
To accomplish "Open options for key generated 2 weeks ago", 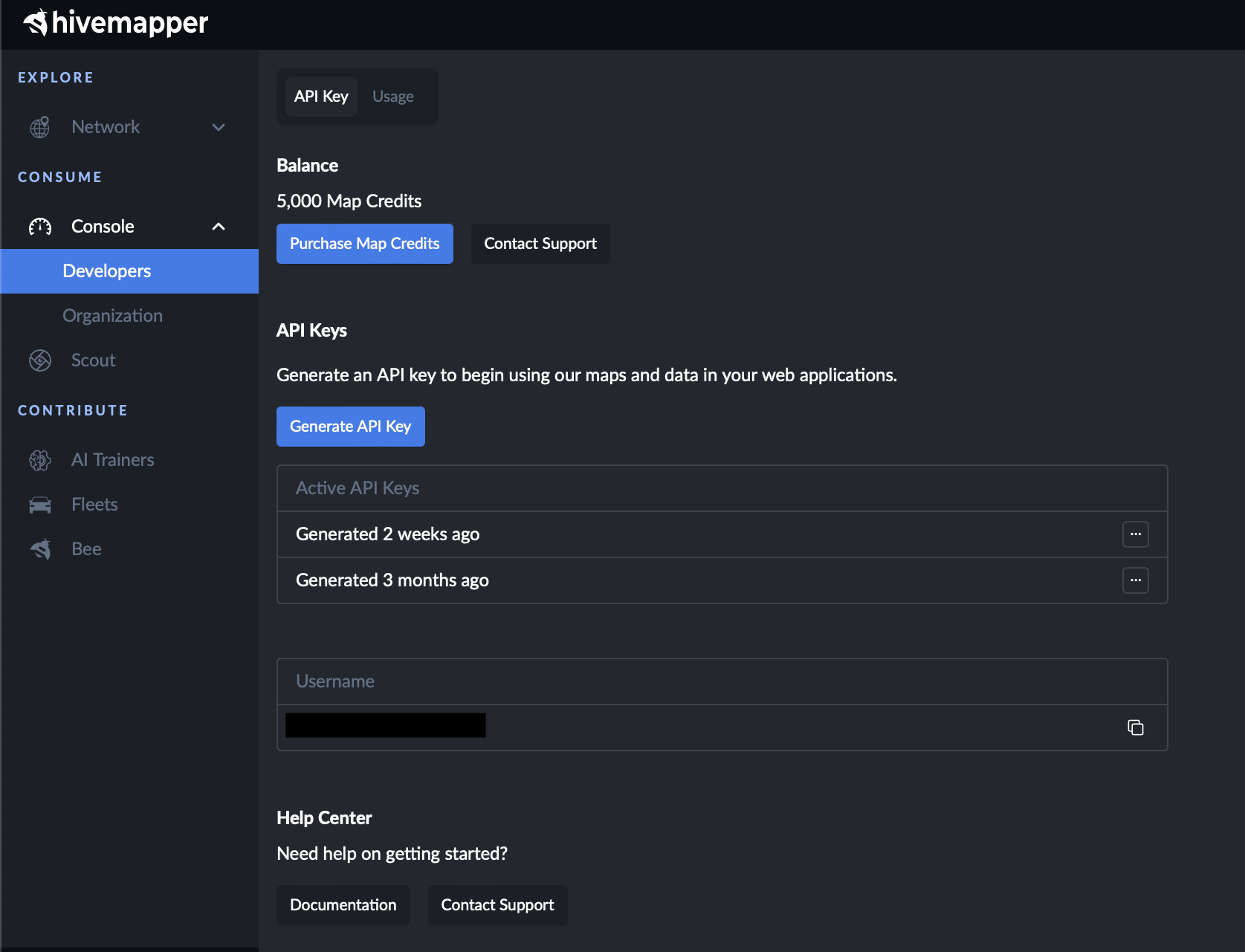I will click(1135, 534).
